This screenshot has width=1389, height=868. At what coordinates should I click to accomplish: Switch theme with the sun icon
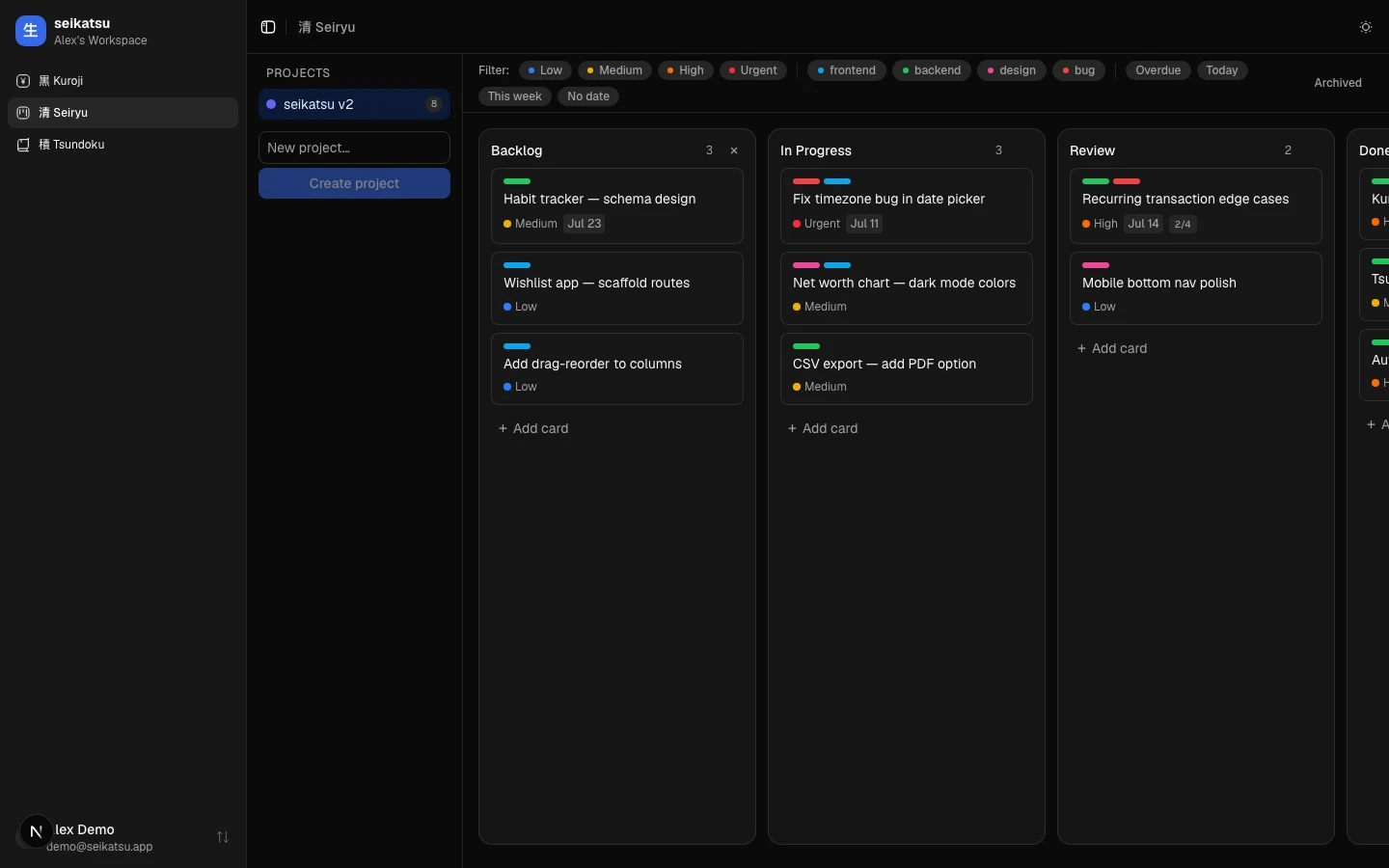1366,27
